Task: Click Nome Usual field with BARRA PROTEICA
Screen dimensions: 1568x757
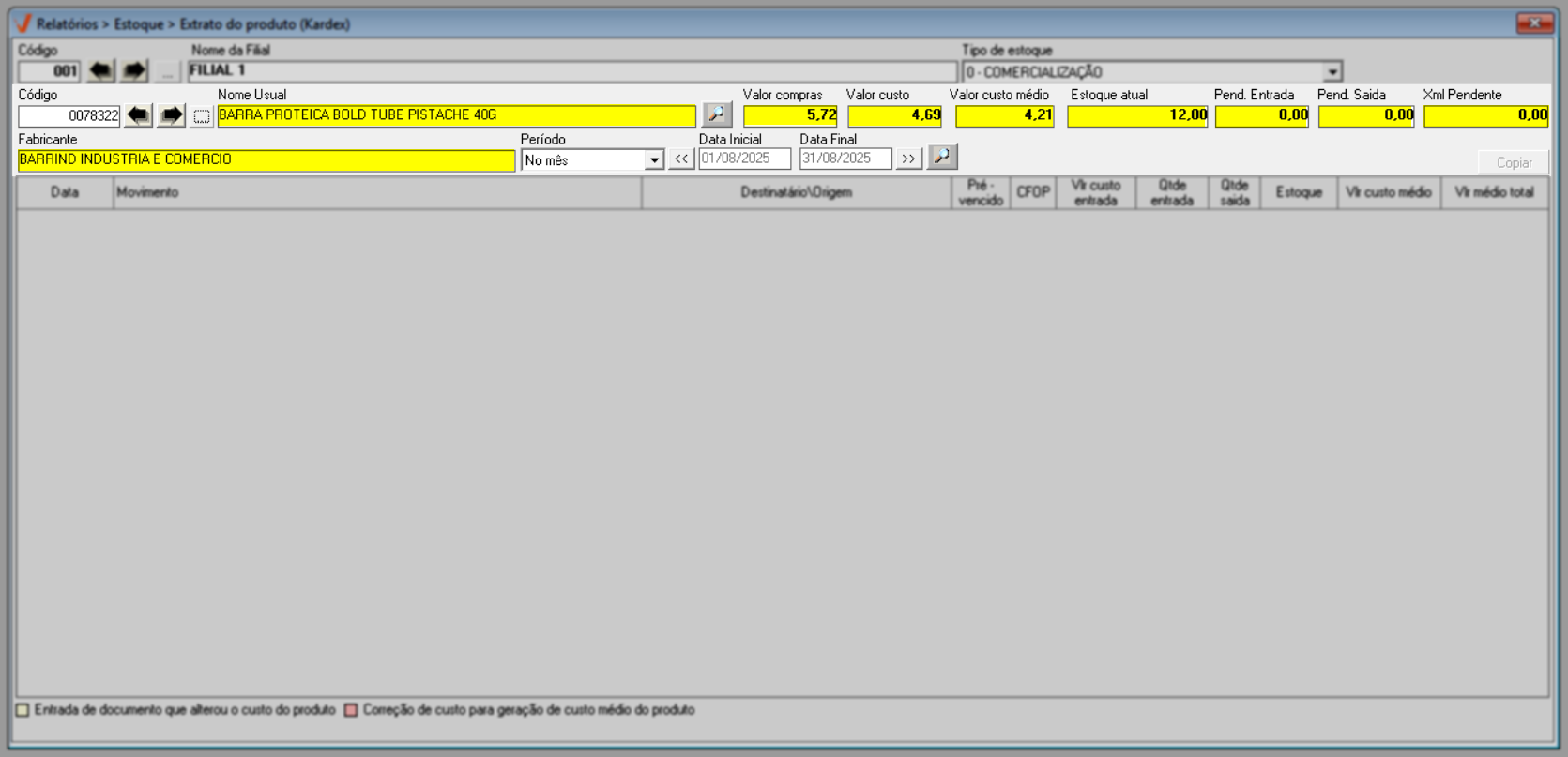Action: point(457,115)
